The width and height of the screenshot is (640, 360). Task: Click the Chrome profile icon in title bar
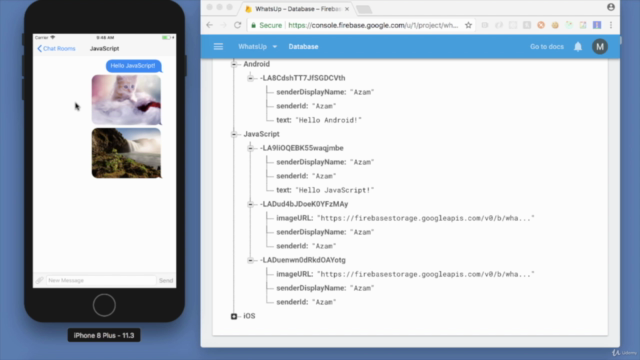611,7
